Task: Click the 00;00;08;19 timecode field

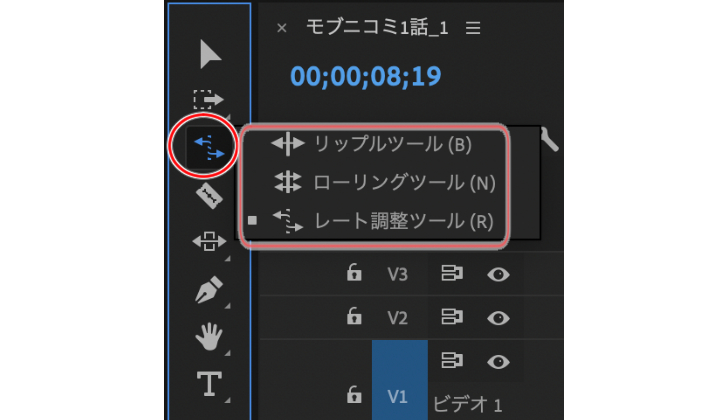Action: point(366,77)
